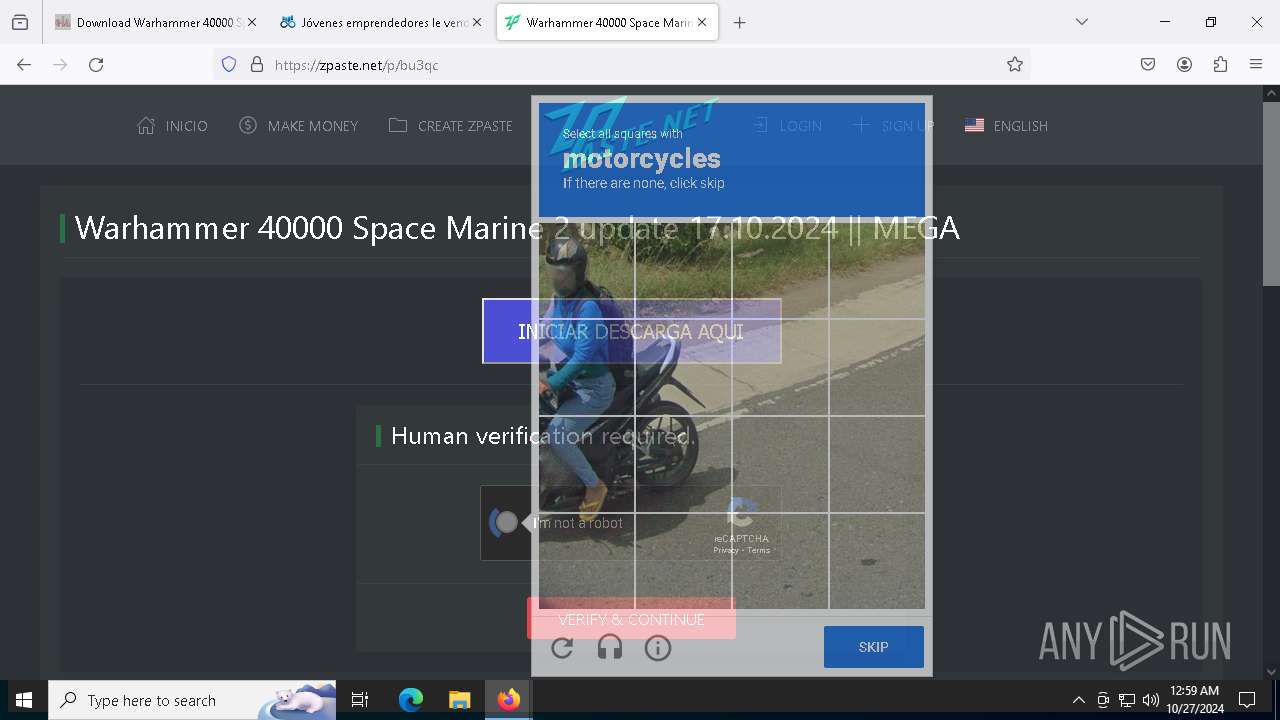Open captcha help information icon
The width and height of the screenshot is (1280, 720).
[658, 648]
